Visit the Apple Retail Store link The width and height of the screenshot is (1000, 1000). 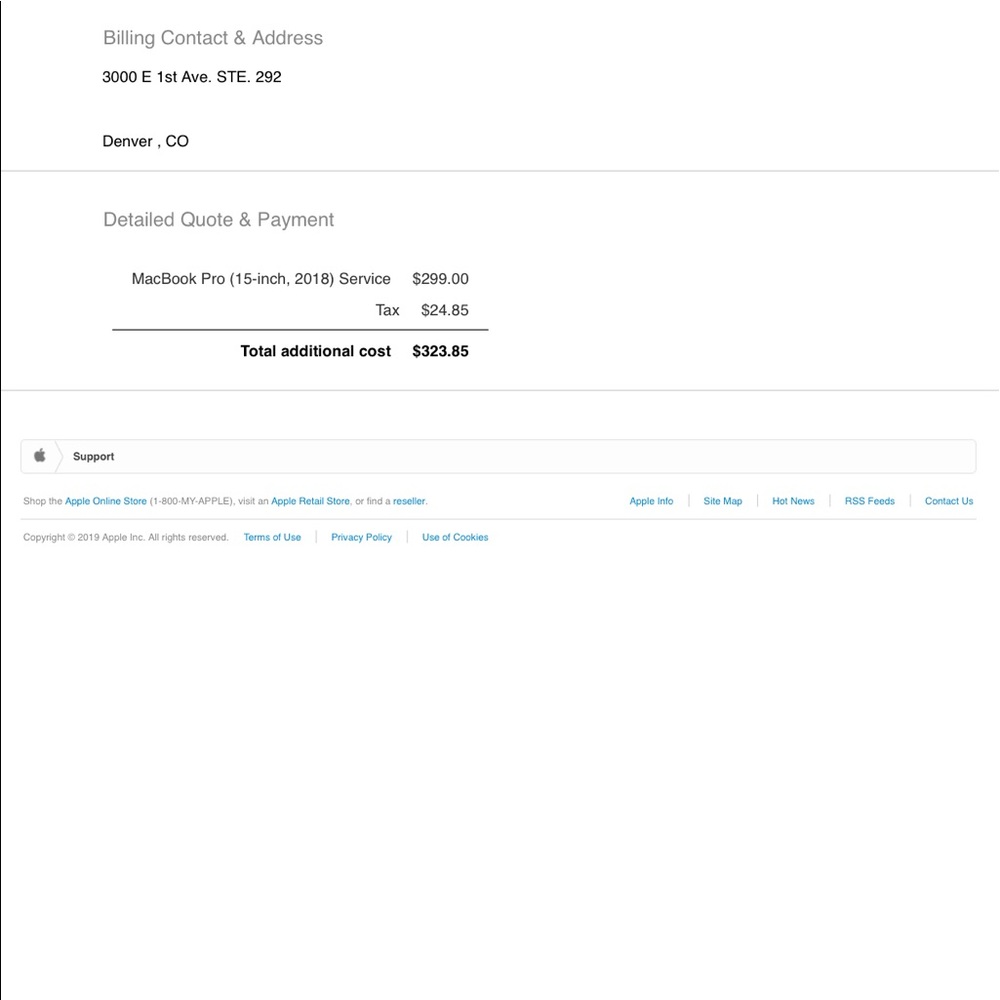[x=311, y=501]
